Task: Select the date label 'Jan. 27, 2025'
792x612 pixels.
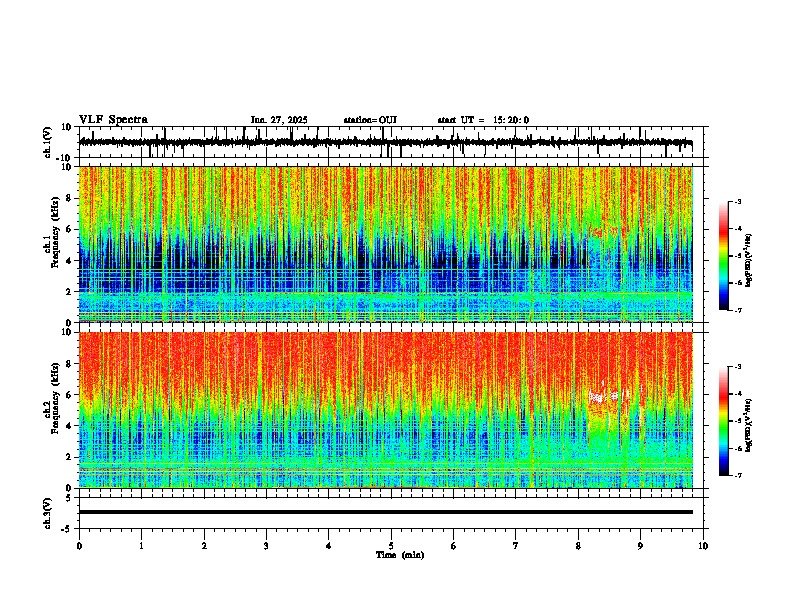Action: tap(279, 120)
